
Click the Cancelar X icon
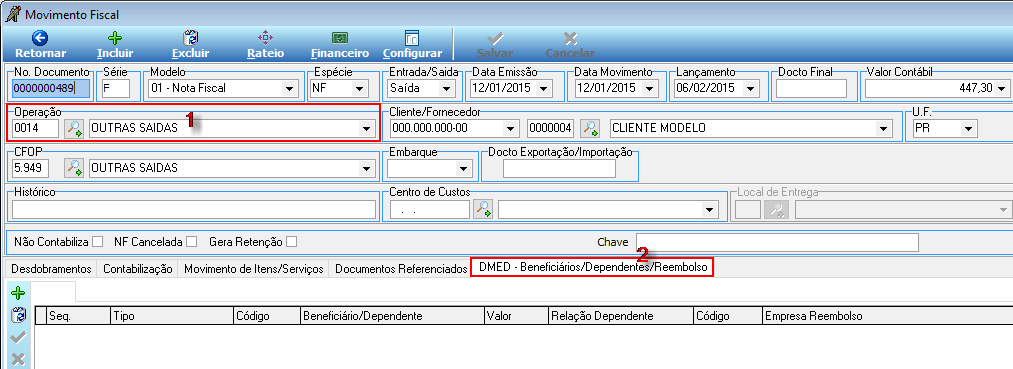(x=570, y=38)
